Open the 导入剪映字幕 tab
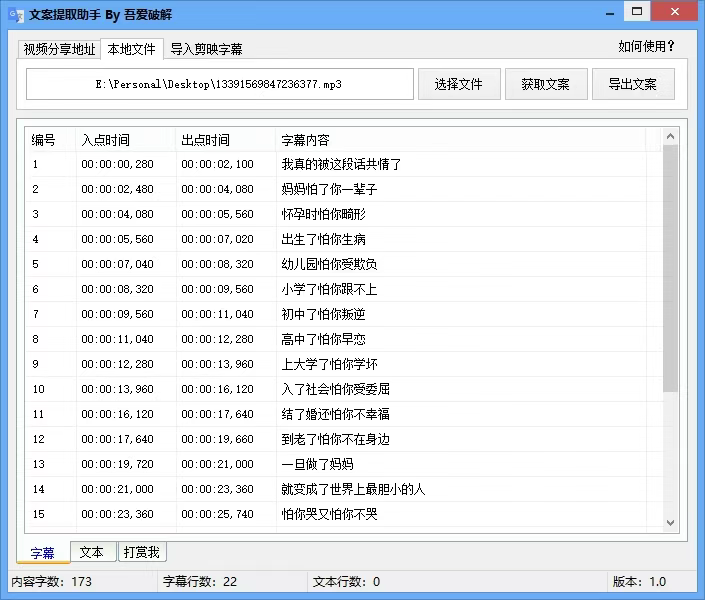The height and width of the screenshot is (600, 705). 206,49
